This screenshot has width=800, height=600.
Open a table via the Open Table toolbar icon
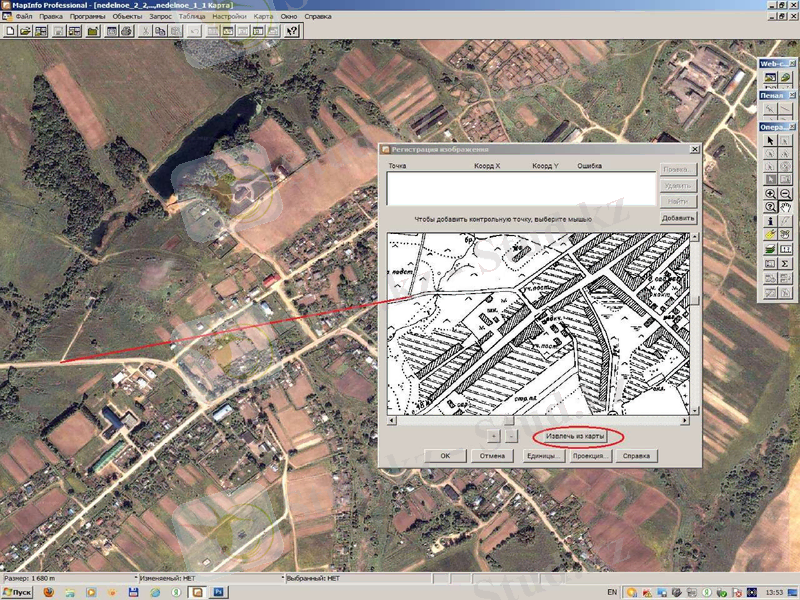(x=28, y=33)
